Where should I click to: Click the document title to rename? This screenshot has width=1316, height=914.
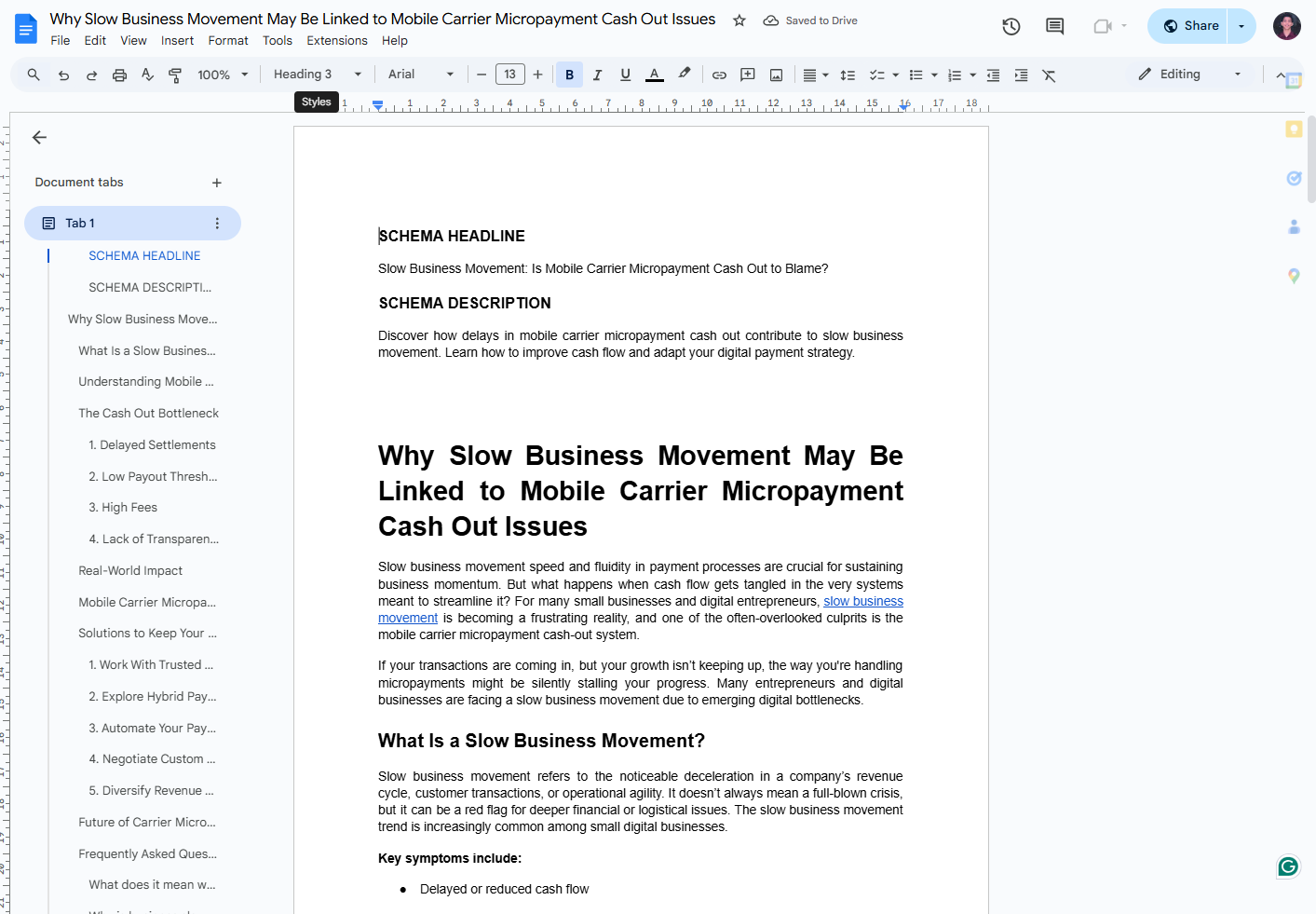pos(383,20)
